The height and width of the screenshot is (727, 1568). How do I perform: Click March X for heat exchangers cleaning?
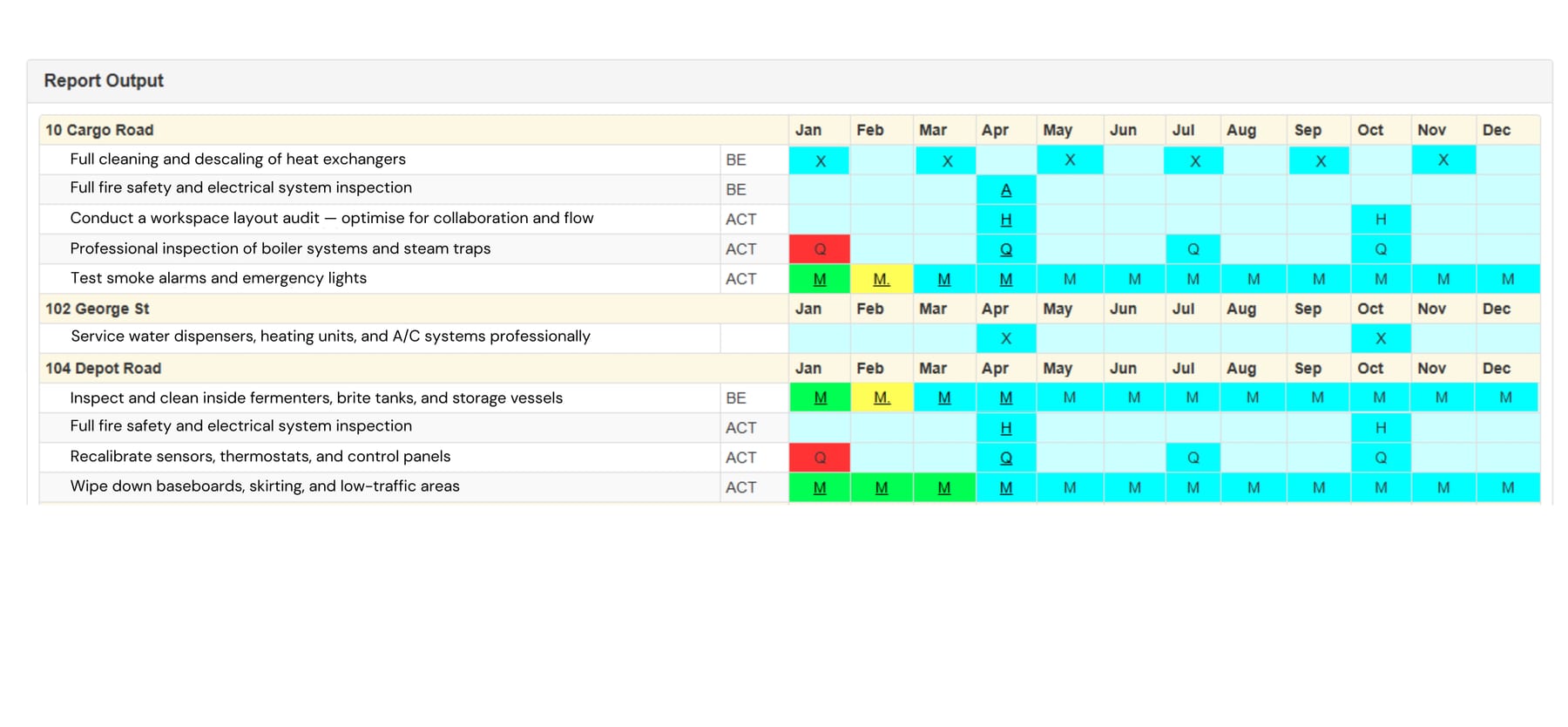point(948,160)
